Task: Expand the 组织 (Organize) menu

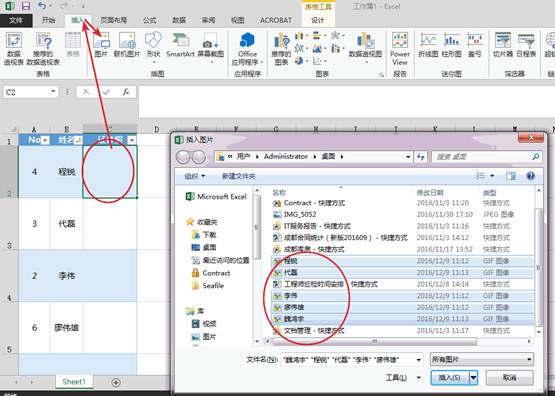Action: 195,176
